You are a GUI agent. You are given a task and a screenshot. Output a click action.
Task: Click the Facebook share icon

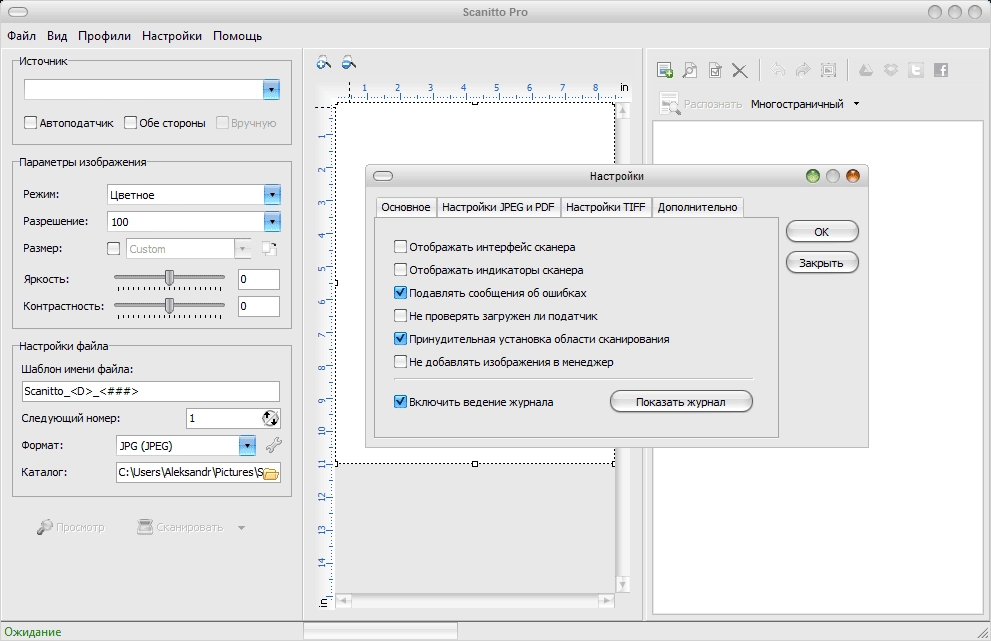pos(941,70)
